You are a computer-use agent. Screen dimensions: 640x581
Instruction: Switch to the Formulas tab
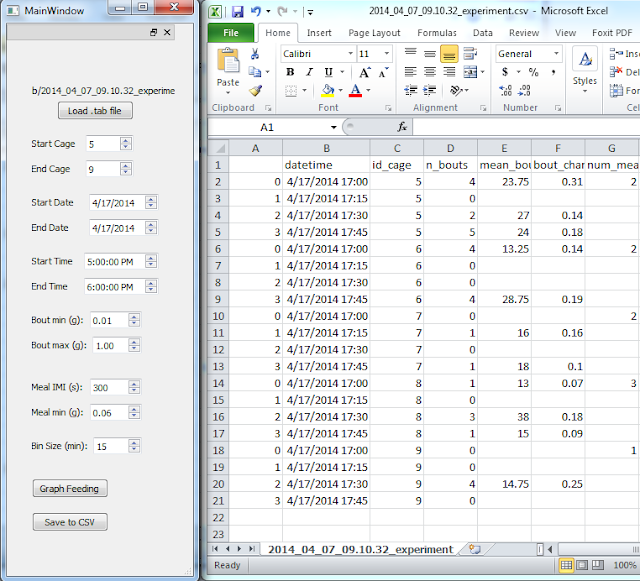point(437,33)
